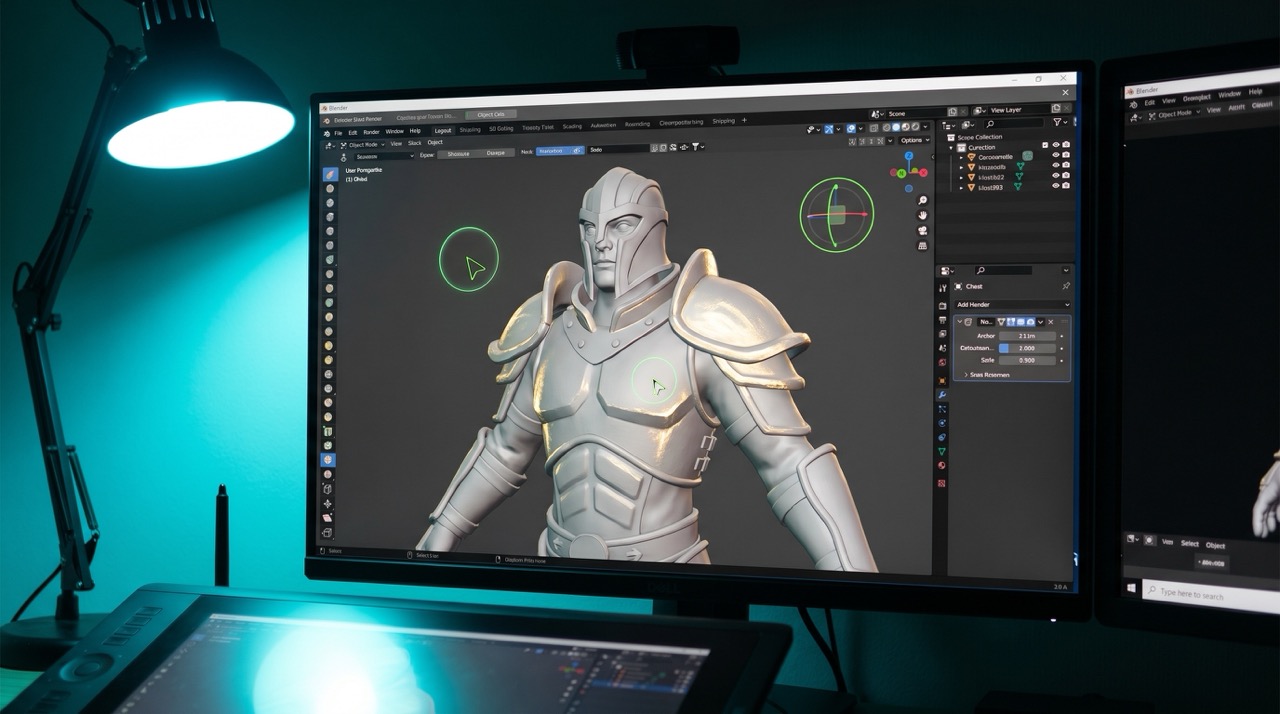The width and height of the screenshot is (1280, 714).
Task: Click the blue Z axis on navigation gizmo
Action: pyautogui.click(x=909, y=156)
